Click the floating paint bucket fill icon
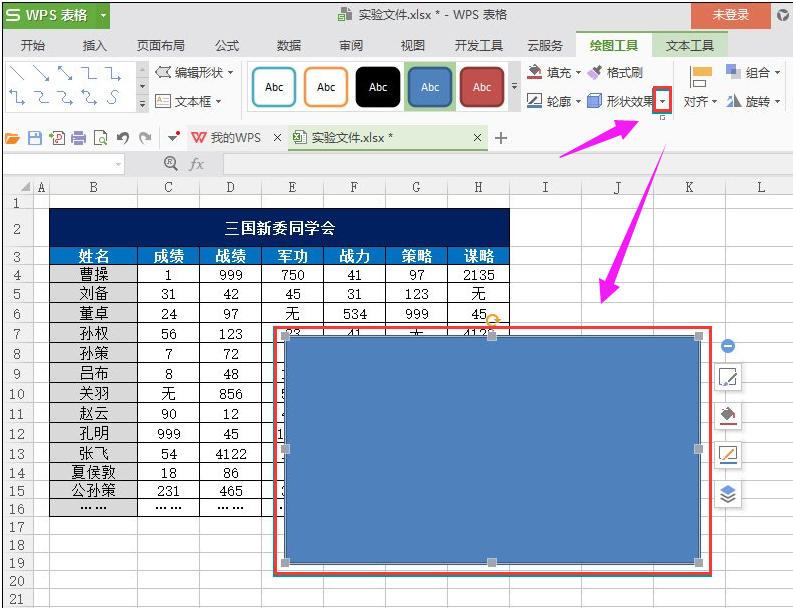Viewport: 793px width, 608px height. (x=728, y=415)
